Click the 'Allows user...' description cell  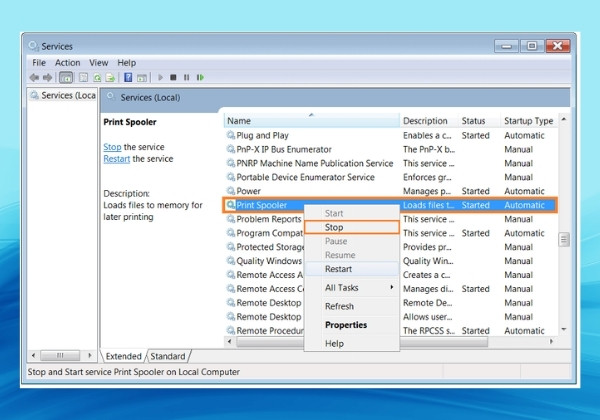point(427,317)
